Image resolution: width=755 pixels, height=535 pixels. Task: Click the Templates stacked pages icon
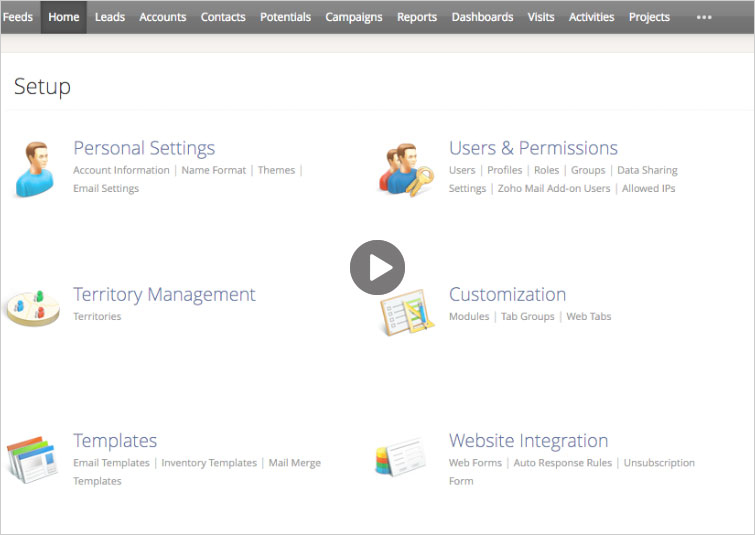point(34,459)
